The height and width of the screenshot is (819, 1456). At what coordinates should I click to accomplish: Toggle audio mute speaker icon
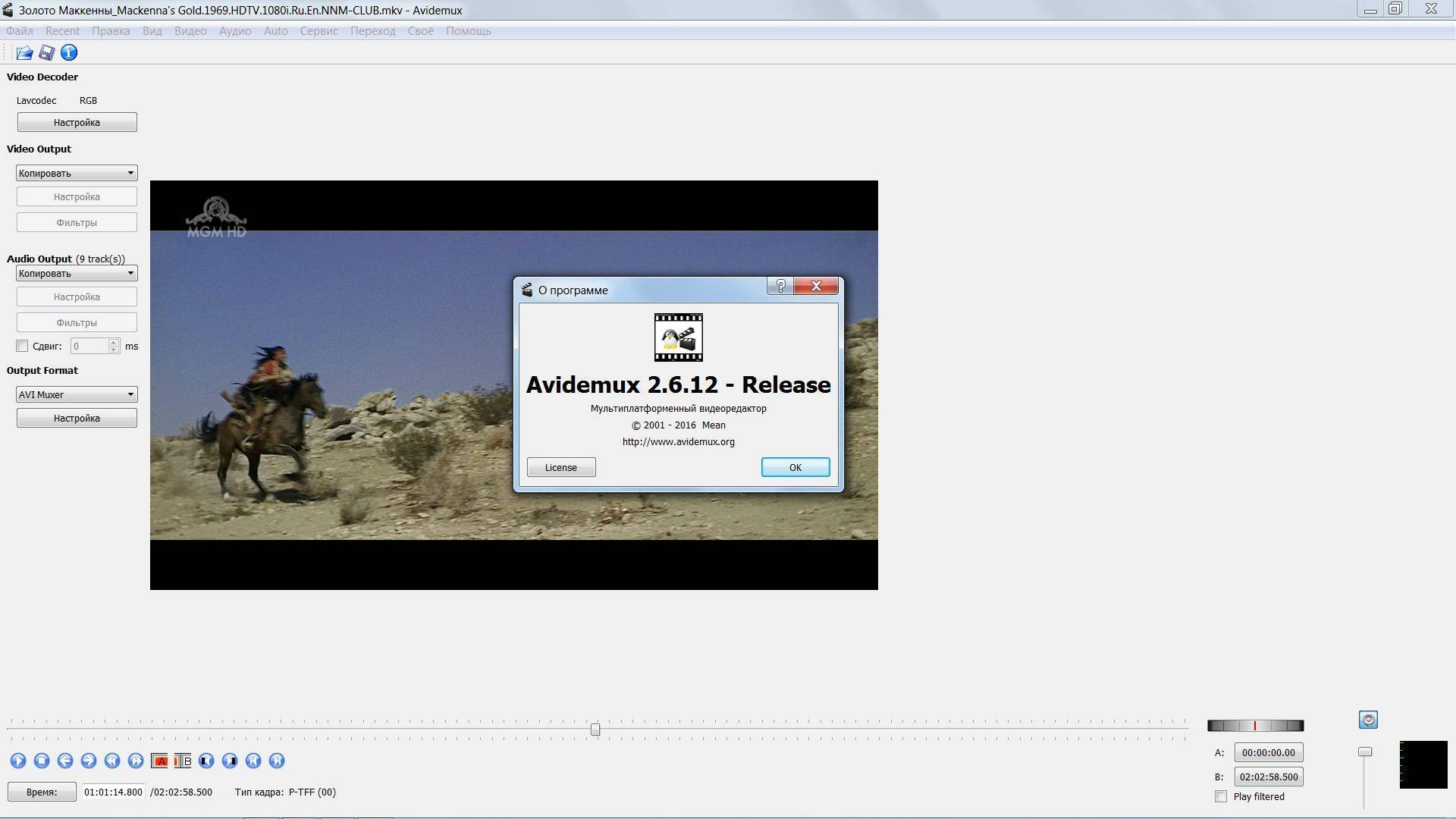pyautogui.click(x=1368, y=720)
